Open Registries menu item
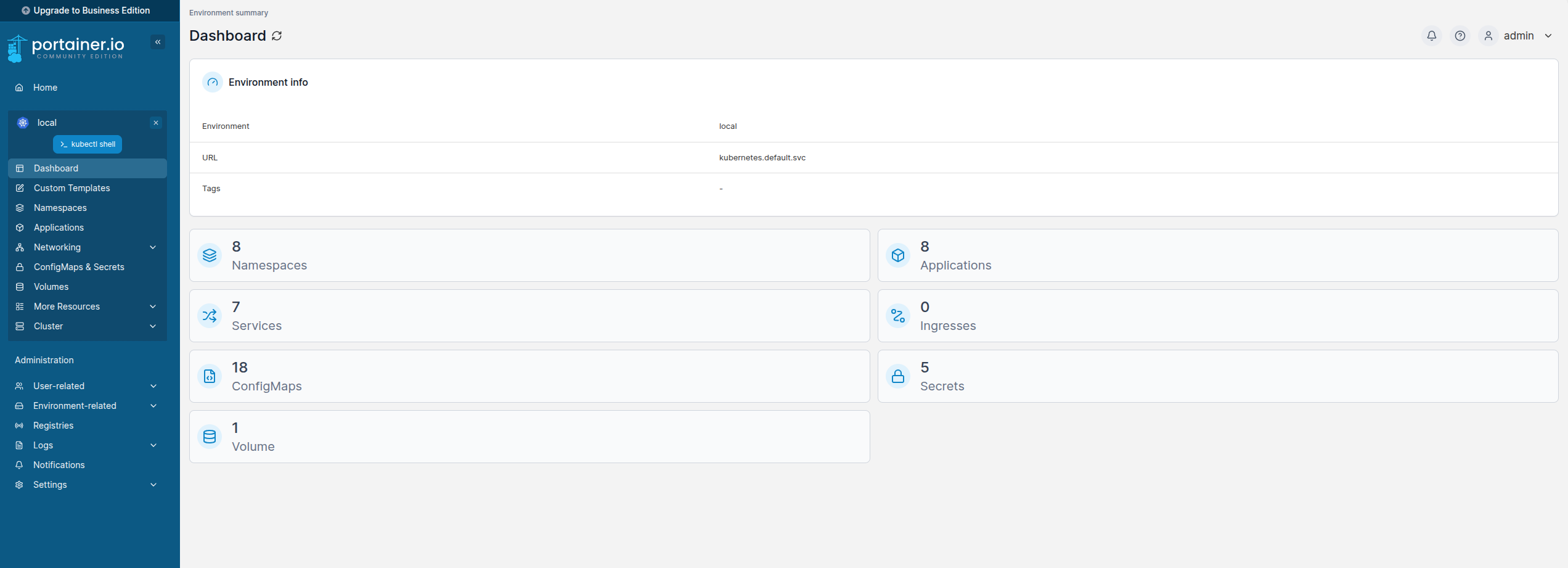The width and height of the screenshot is (1568, 568). (x=88, y=426)
